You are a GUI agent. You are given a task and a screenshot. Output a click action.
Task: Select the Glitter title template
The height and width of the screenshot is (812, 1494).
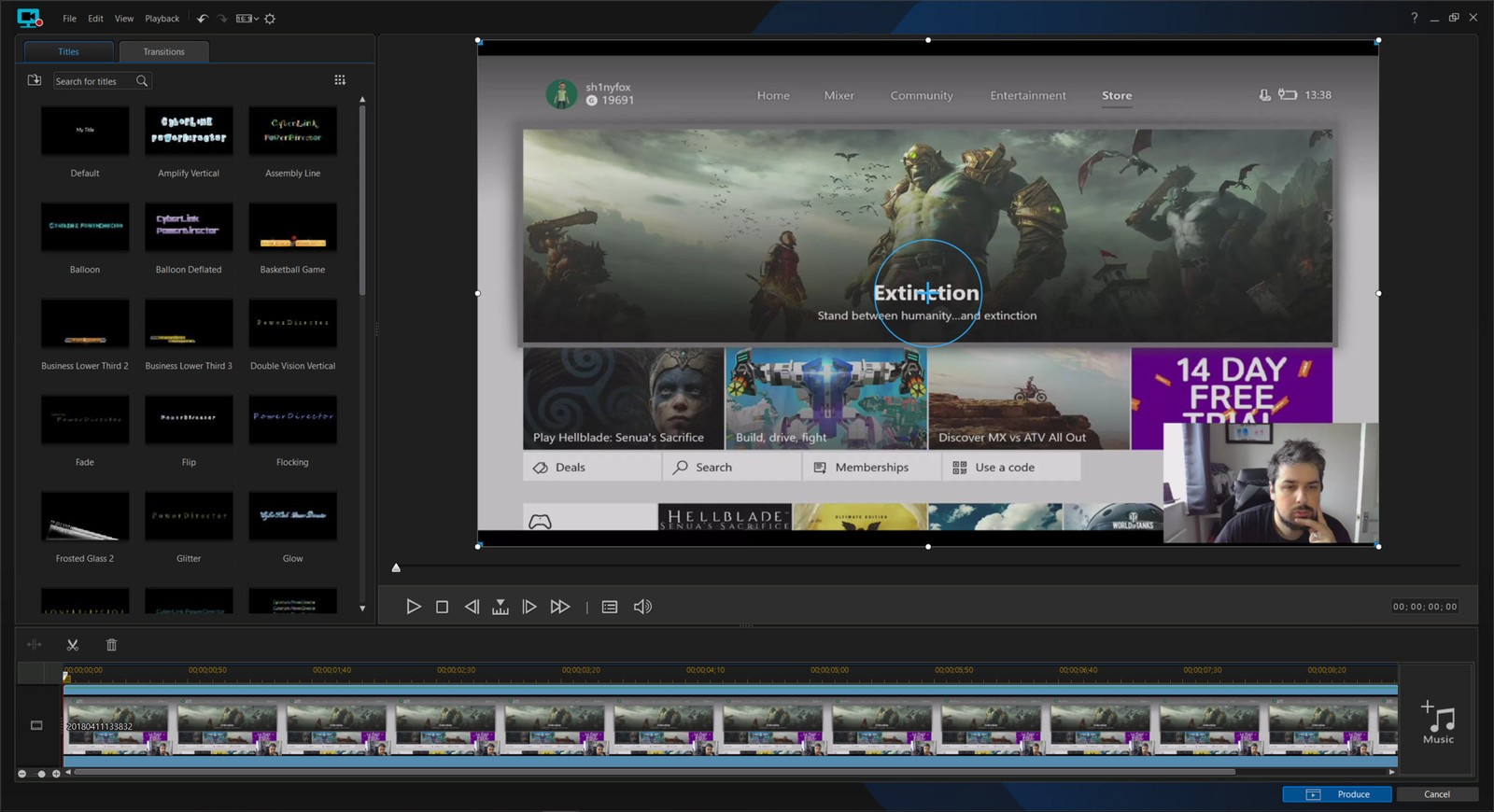click(x=189, y=525)
